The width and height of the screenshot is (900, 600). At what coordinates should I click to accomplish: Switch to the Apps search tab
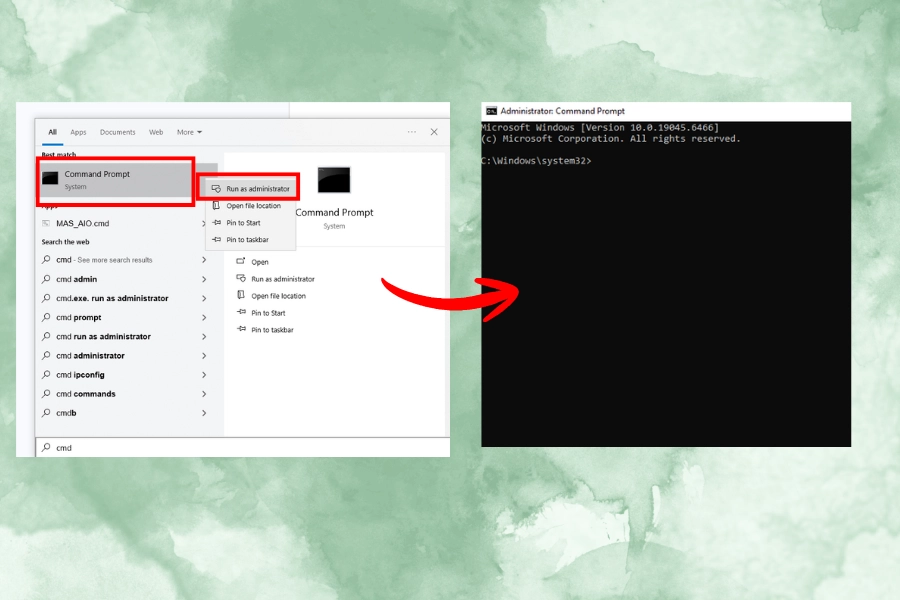click(x=78, y=132)
